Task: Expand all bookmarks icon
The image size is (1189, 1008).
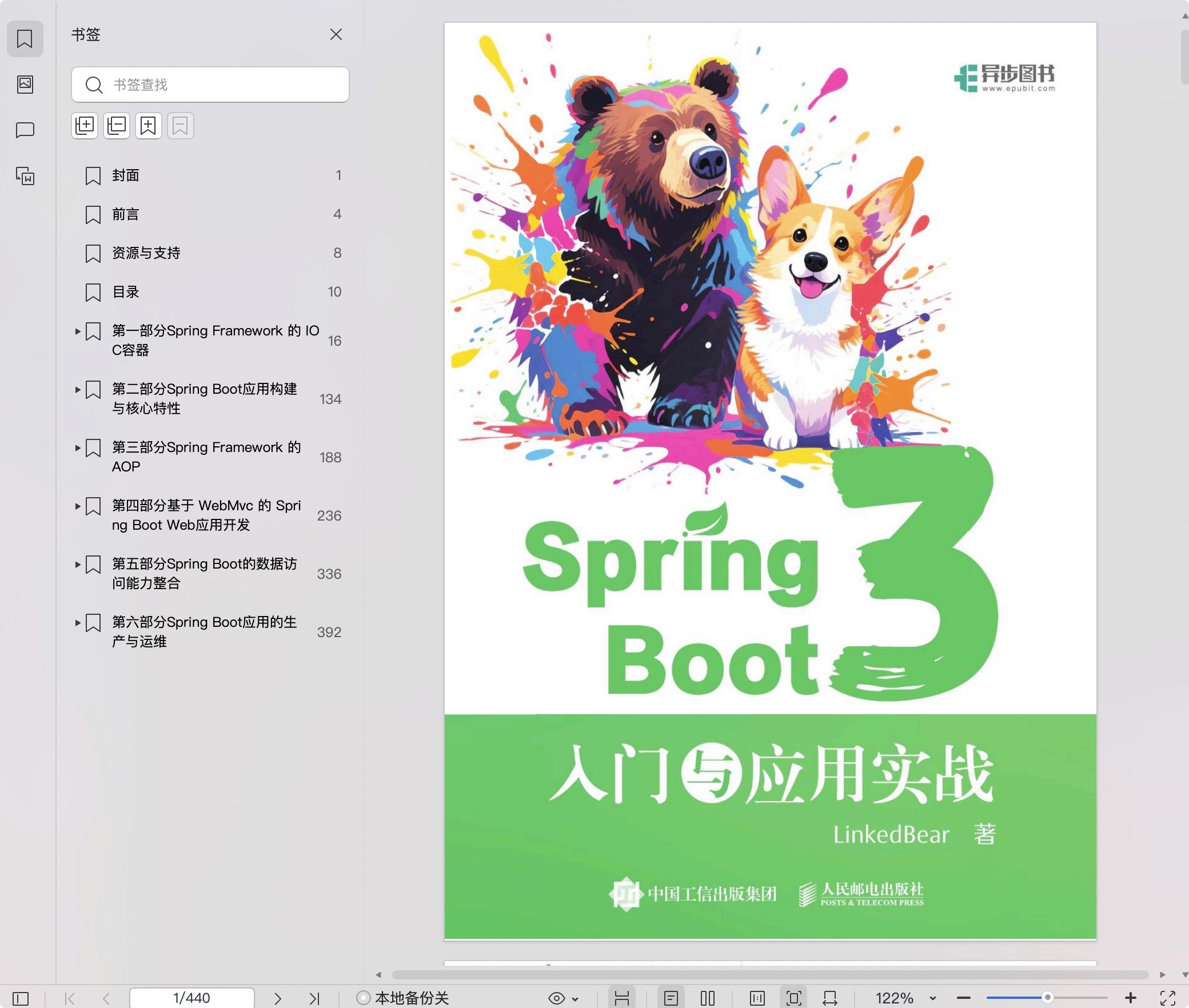Action: 85,126
